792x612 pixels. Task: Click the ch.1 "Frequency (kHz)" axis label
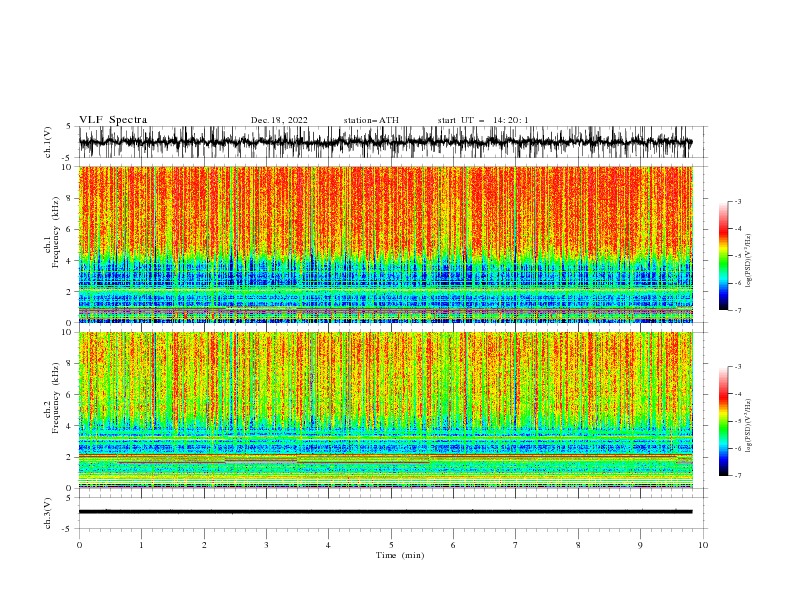tap(56, 232)
